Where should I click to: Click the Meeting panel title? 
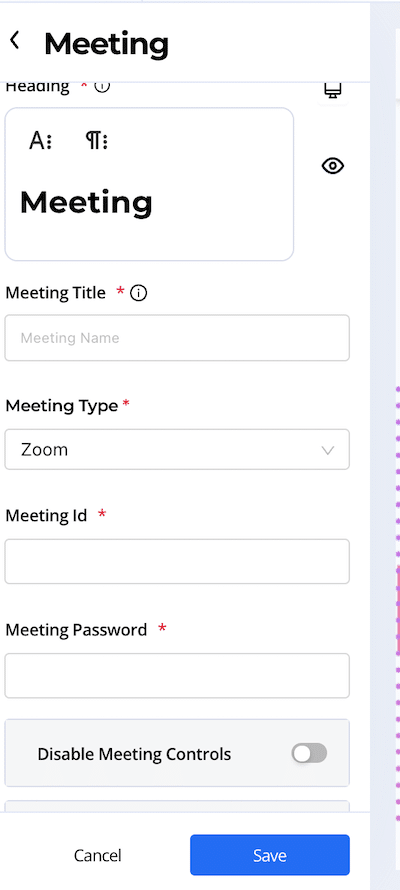coord(107,44)
